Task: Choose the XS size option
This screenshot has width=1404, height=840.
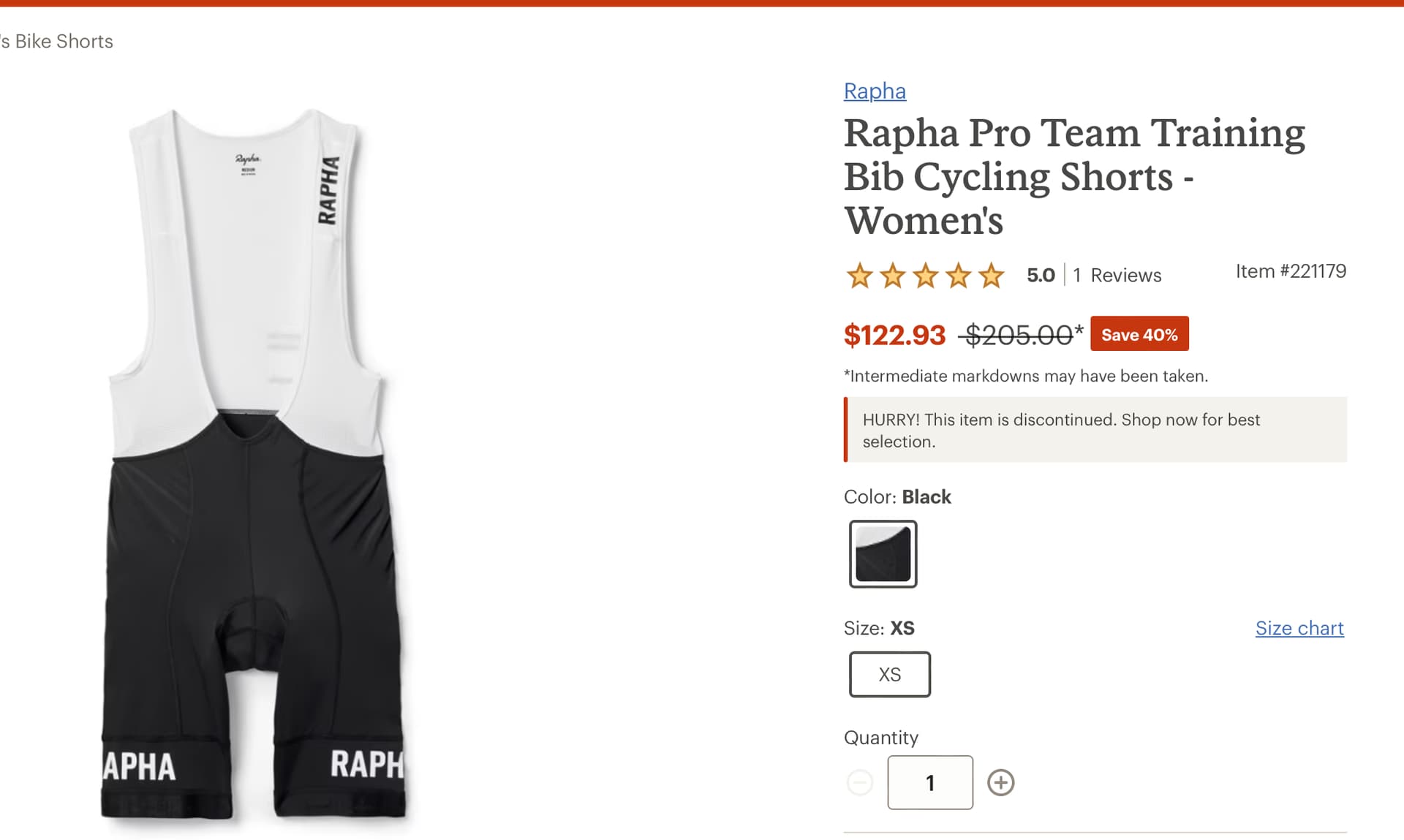Action: (x=889, y=674)
